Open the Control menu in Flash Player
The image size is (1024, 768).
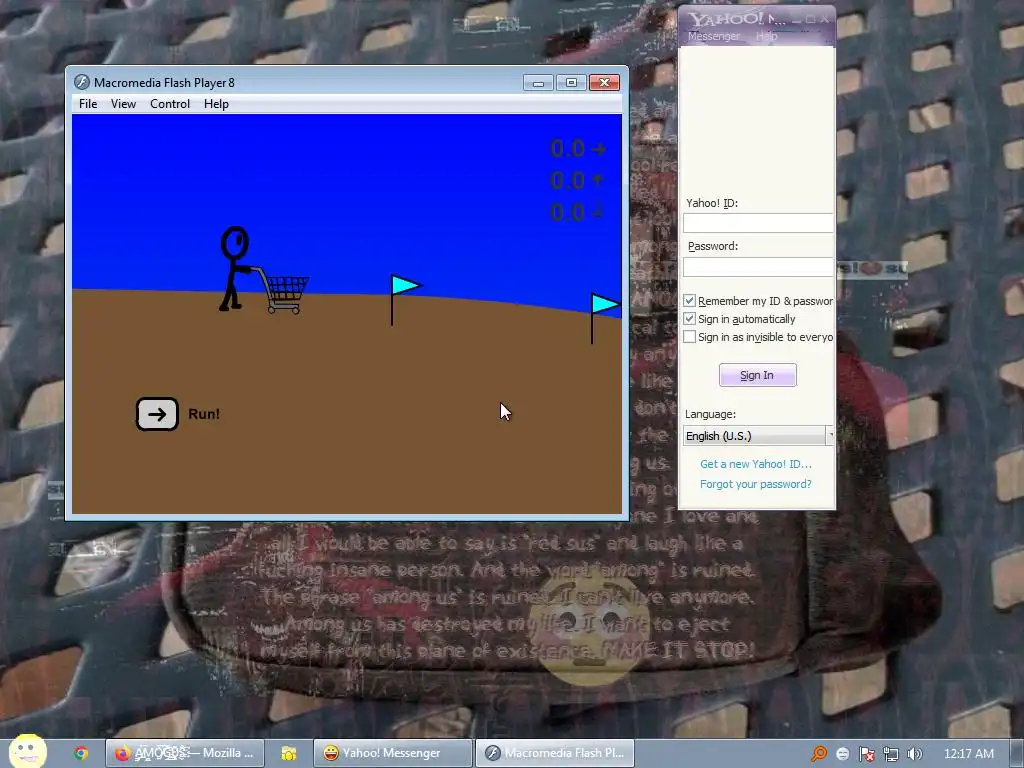tap(170, 104)
